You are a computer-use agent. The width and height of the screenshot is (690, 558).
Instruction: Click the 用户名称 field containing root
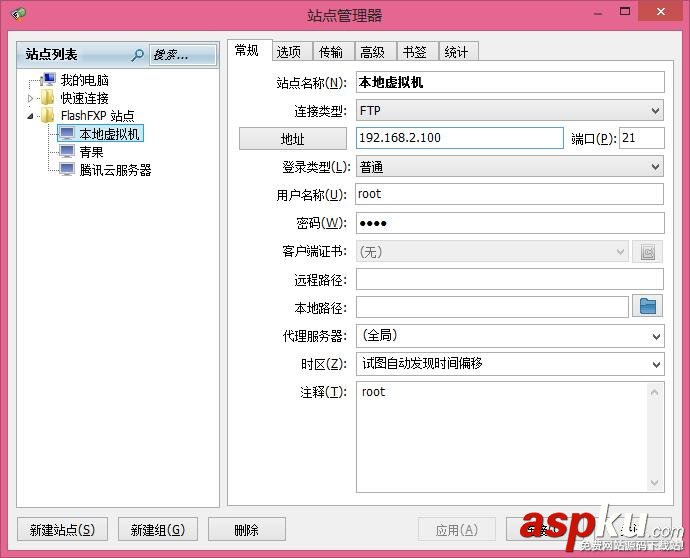click(510, 194)
